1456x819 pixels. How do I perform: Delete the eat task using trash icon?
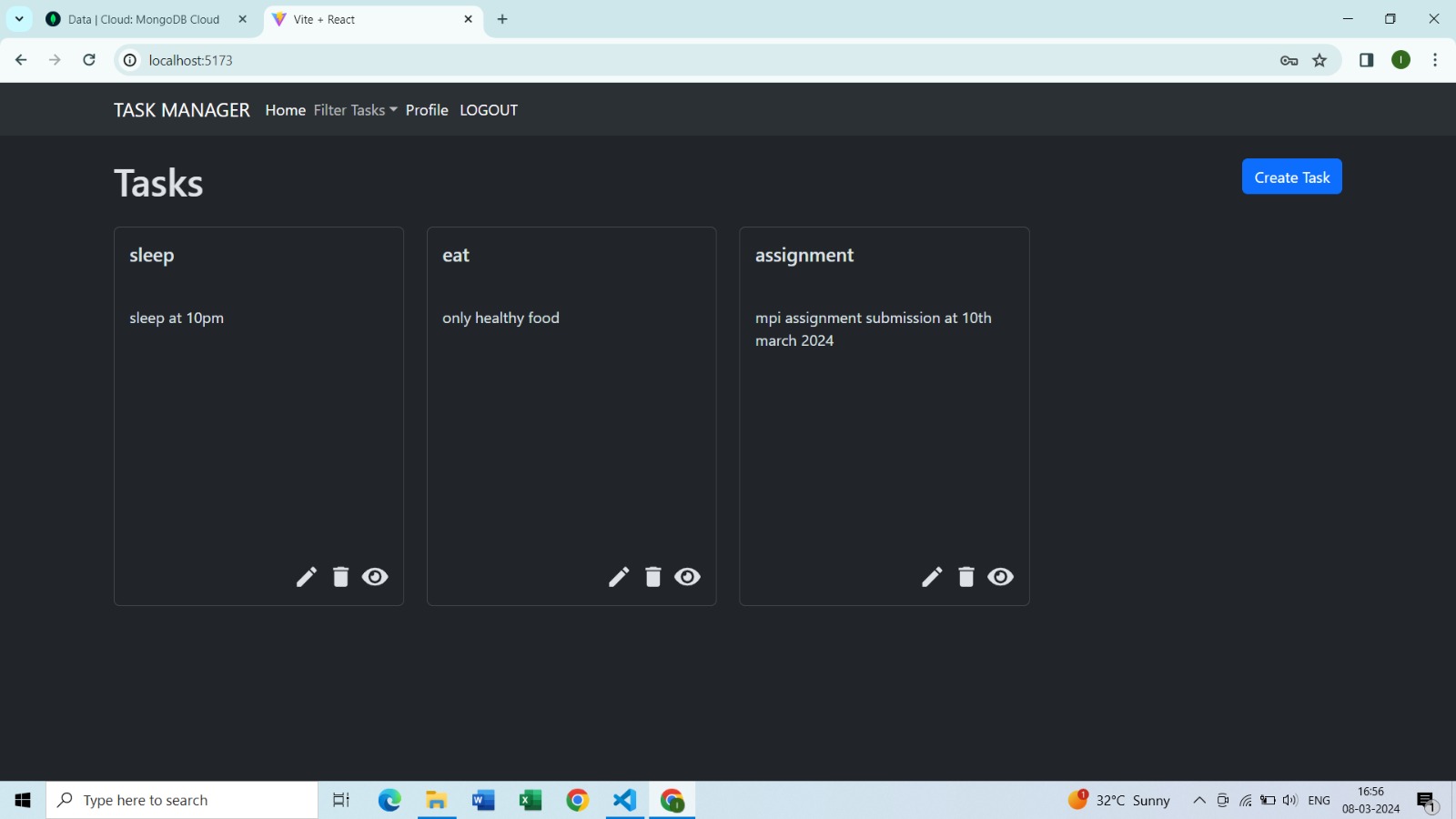coord(653,577)
